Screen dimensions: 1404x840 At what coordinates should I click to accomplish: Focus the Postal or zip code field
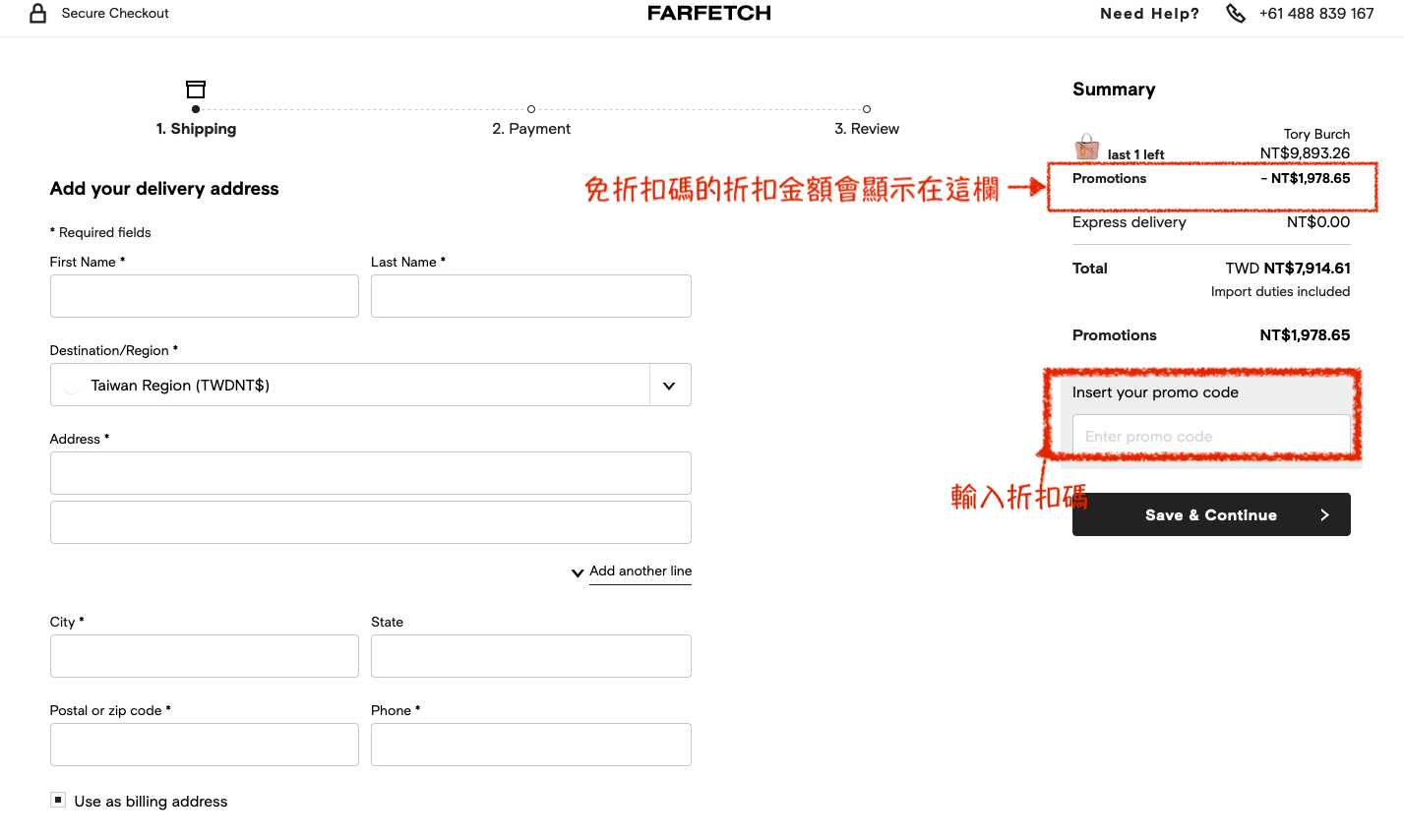point(204,745)
